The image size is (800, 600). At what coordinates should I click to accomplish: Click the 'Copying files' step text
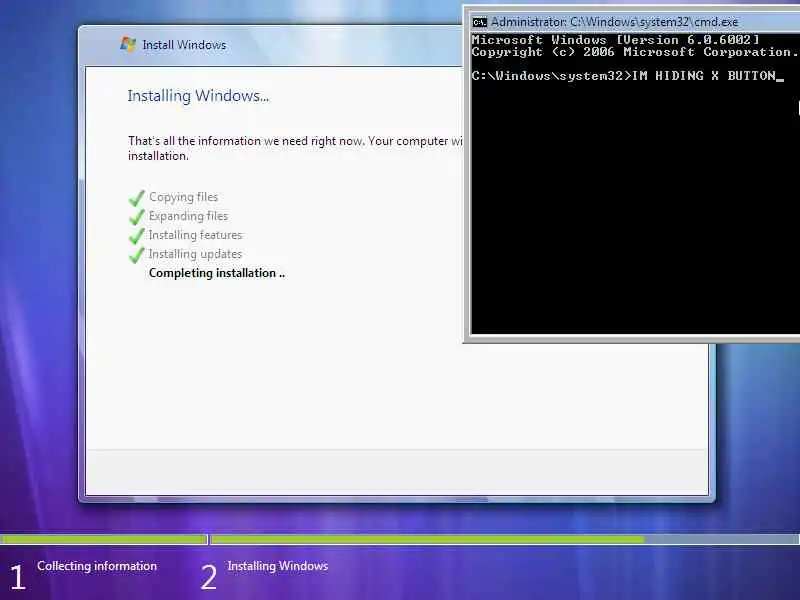(x=183, y=197)
